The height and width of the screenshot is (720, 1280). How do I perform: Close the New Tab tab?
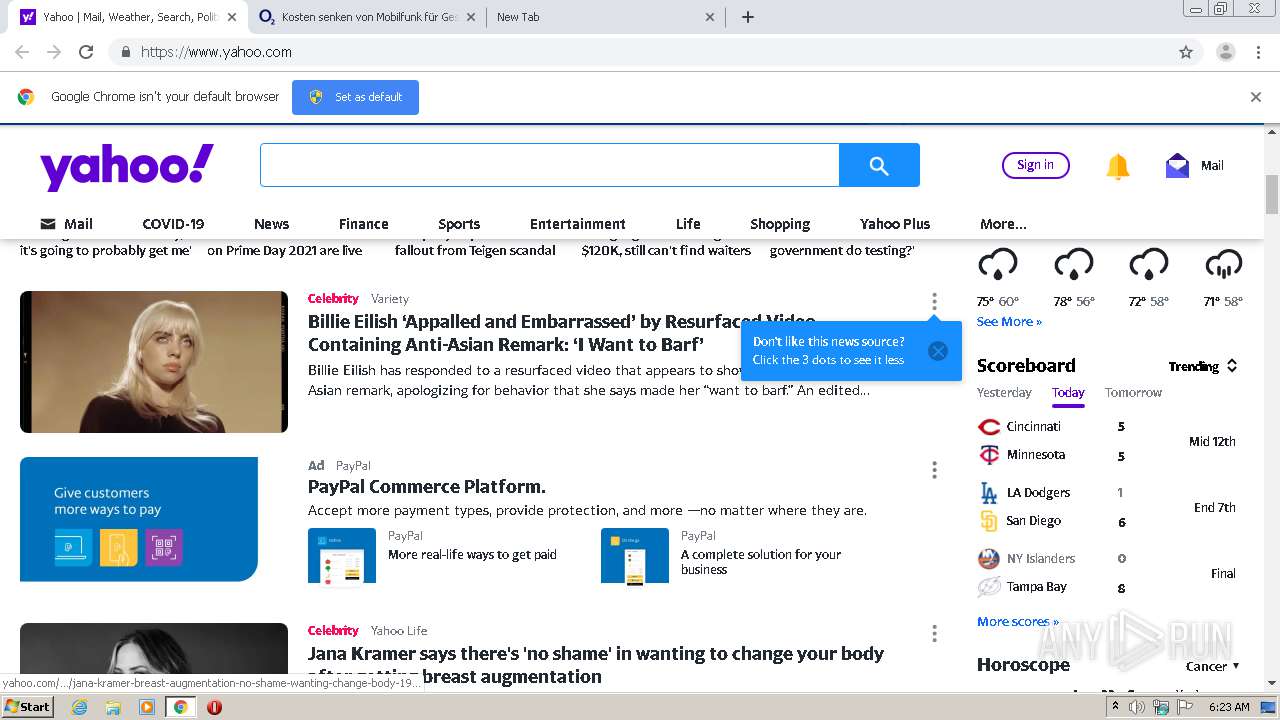710,17
